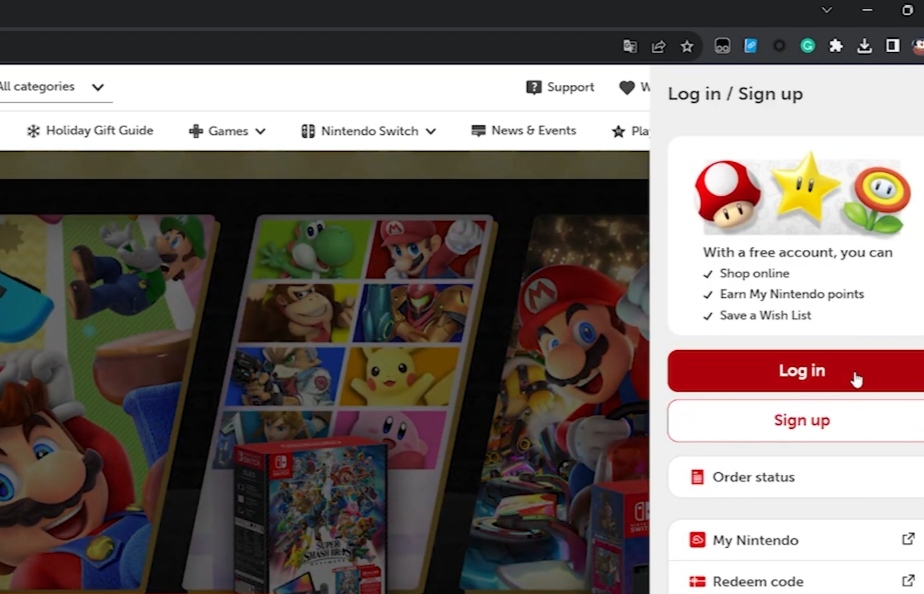Click the red Log in button
The width and height of the screenshot is (924, 594).
pyautogui.click(x=796, y=371)
